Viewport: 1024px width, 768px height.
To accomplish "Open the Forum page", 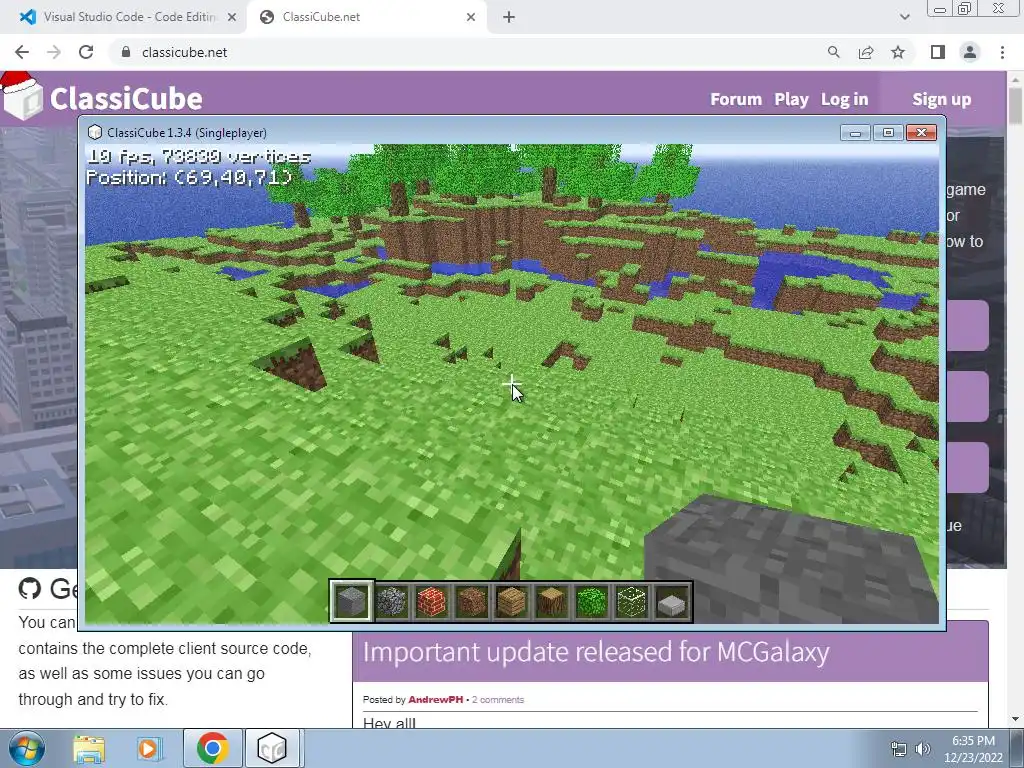I will [736, 99].
